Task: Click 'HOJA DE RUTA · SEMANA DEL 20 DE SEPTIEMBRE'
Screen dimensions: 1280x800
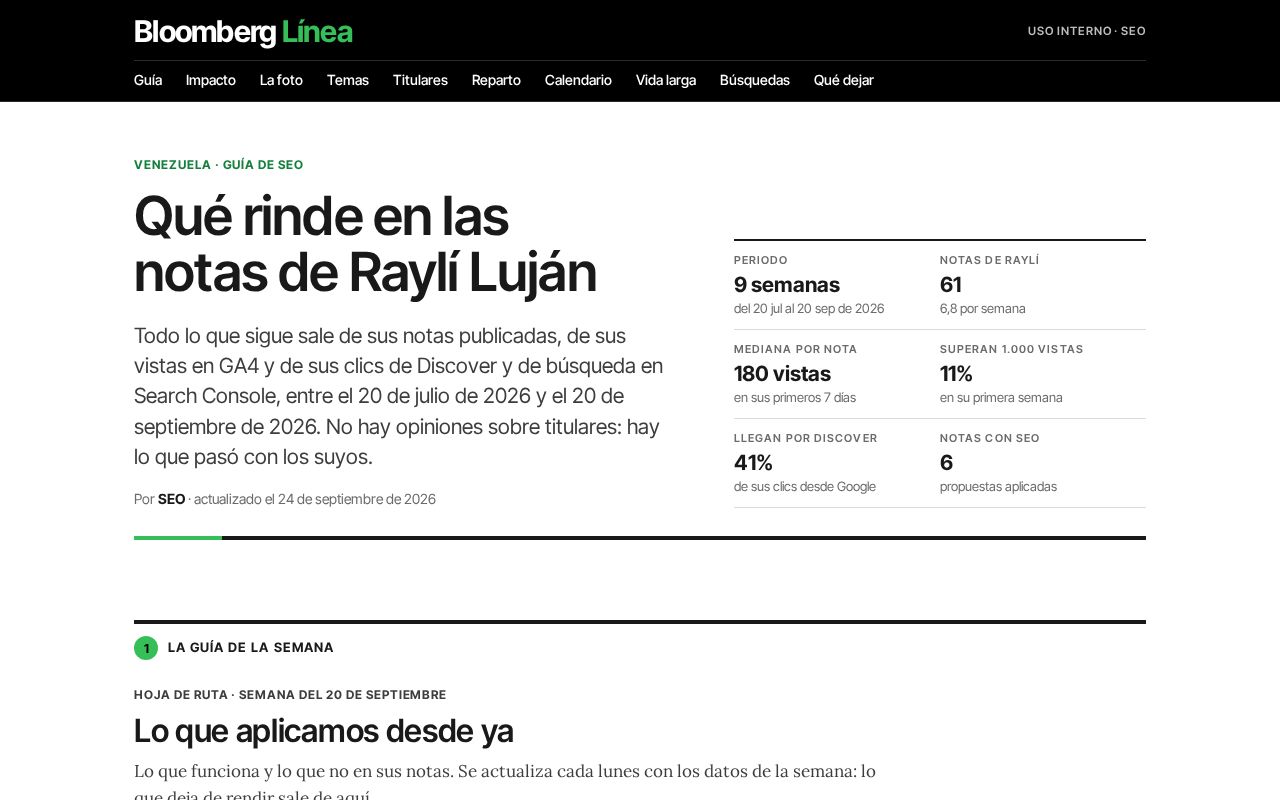Action: [x=290, y=695]
